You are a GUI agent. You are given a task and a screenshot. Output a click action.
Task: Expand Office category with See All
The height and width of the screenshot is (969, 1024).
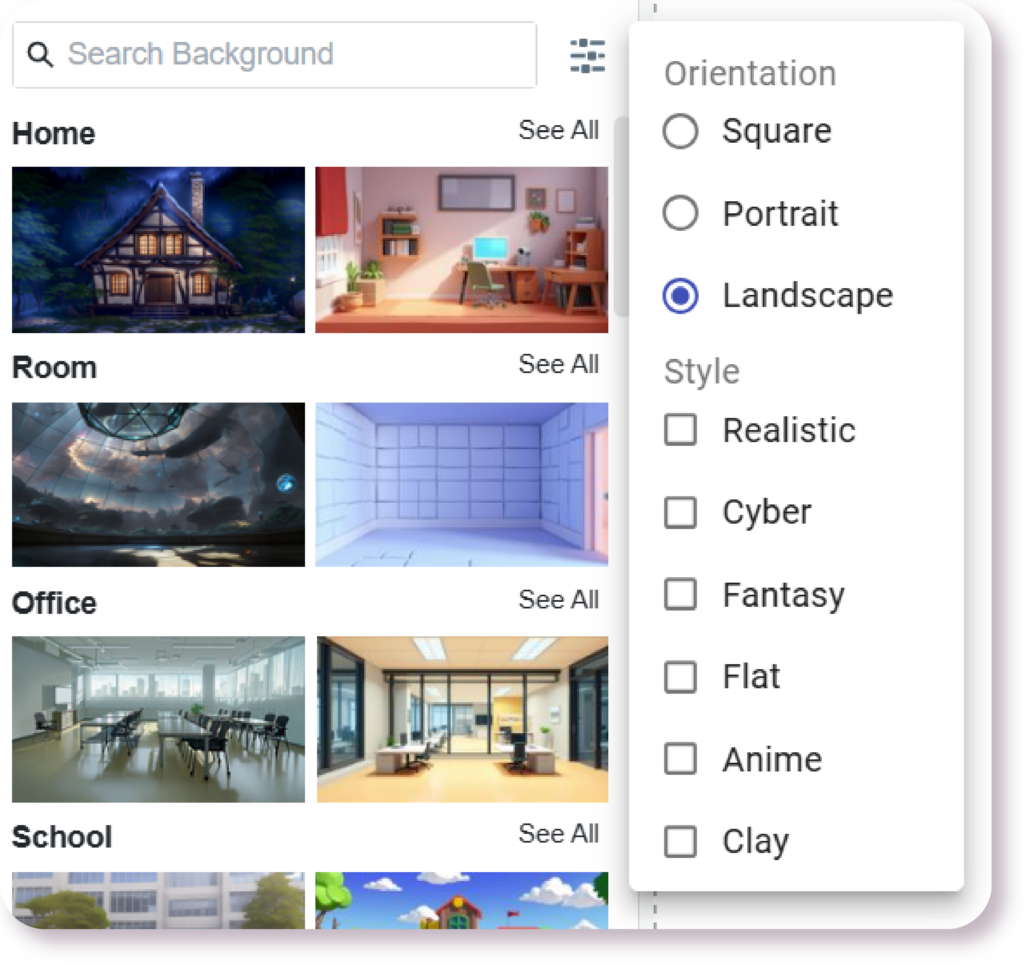pyautogui.click(x=558, y=600)
